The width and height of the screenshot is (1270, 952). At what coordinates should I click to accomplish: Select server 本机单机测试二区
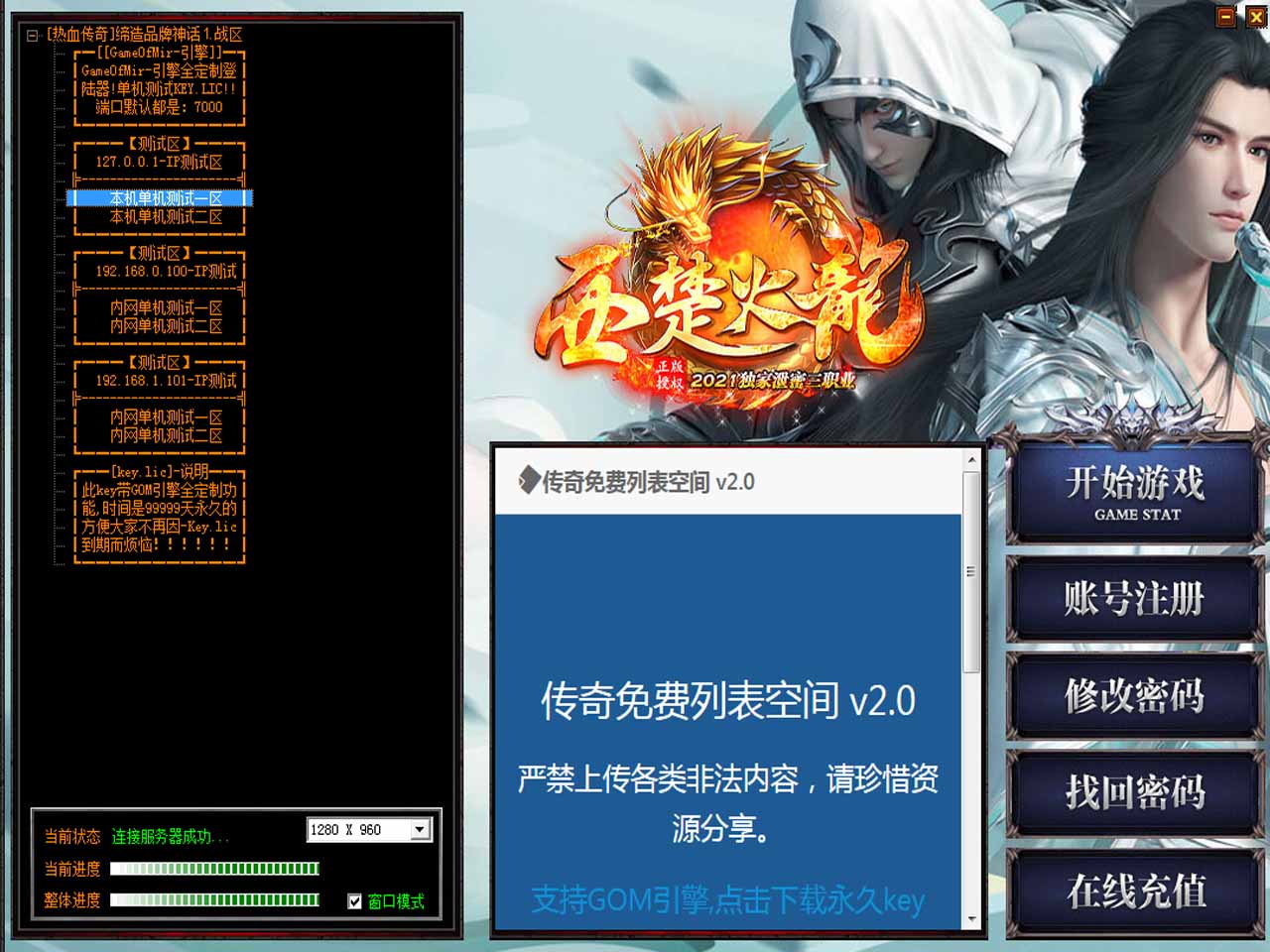tap(166, 217)
